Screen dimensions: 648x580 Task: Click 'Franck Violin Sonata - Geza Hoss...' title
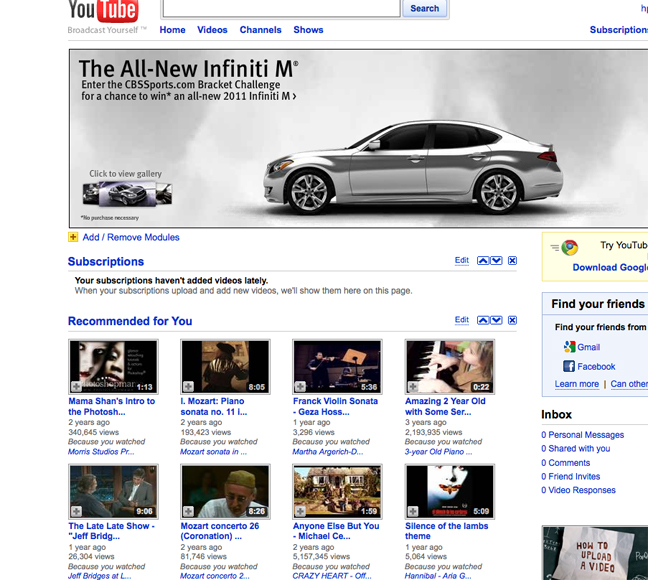335,406
